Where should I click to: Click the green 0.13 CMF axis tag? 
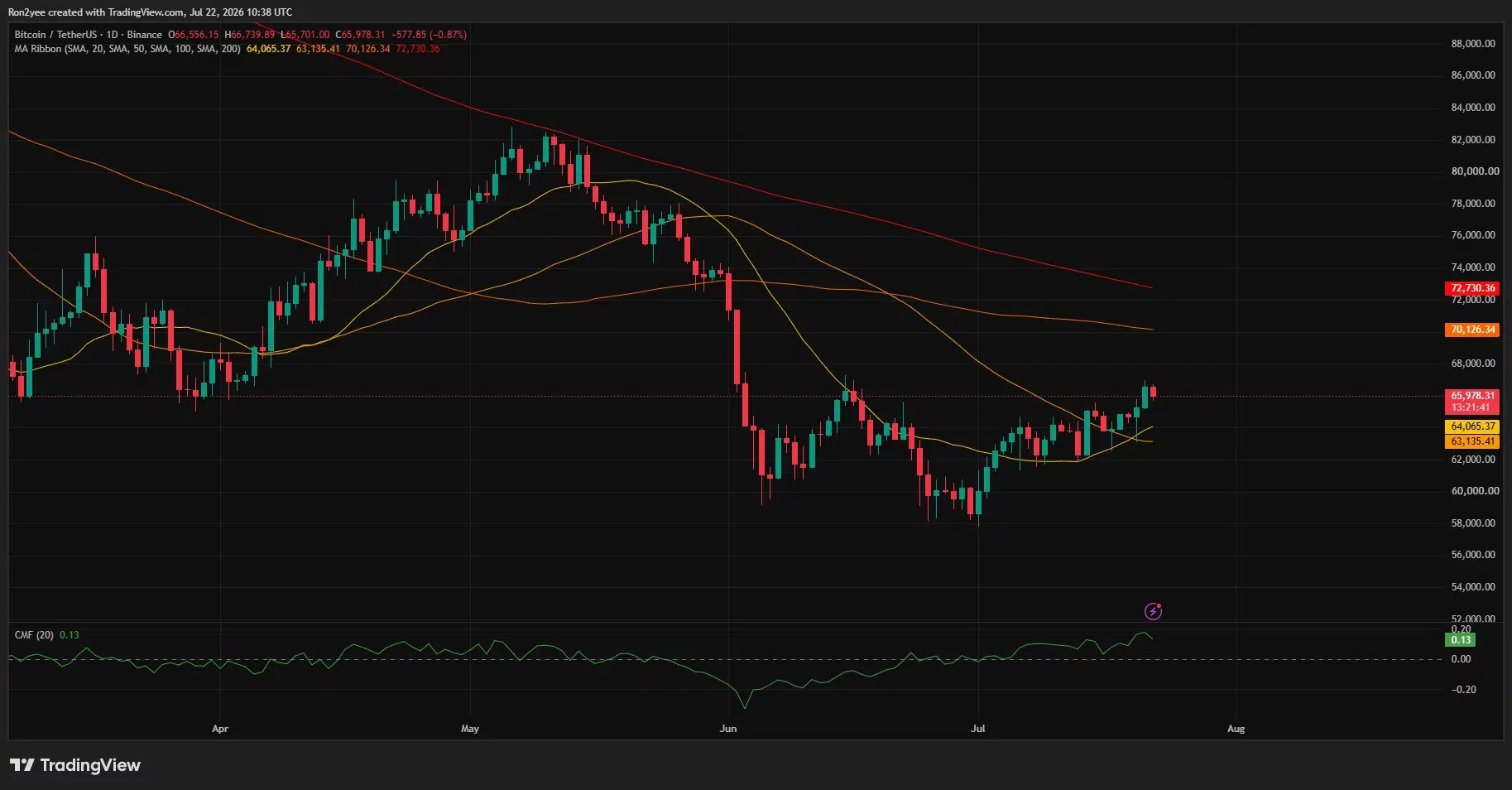[1461, 640]
